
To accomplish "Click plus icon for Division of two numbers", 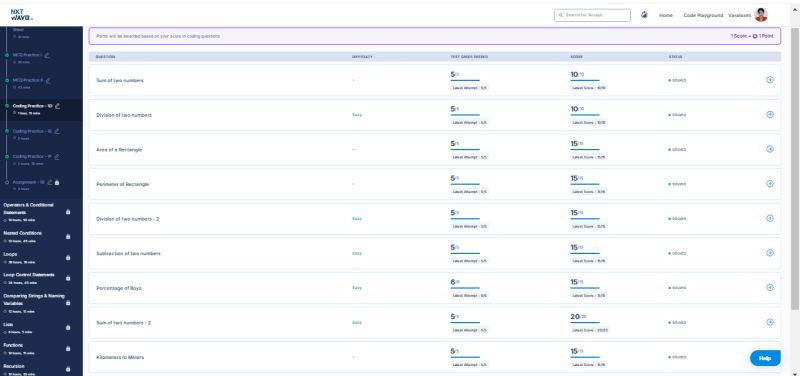I will 770,114.
